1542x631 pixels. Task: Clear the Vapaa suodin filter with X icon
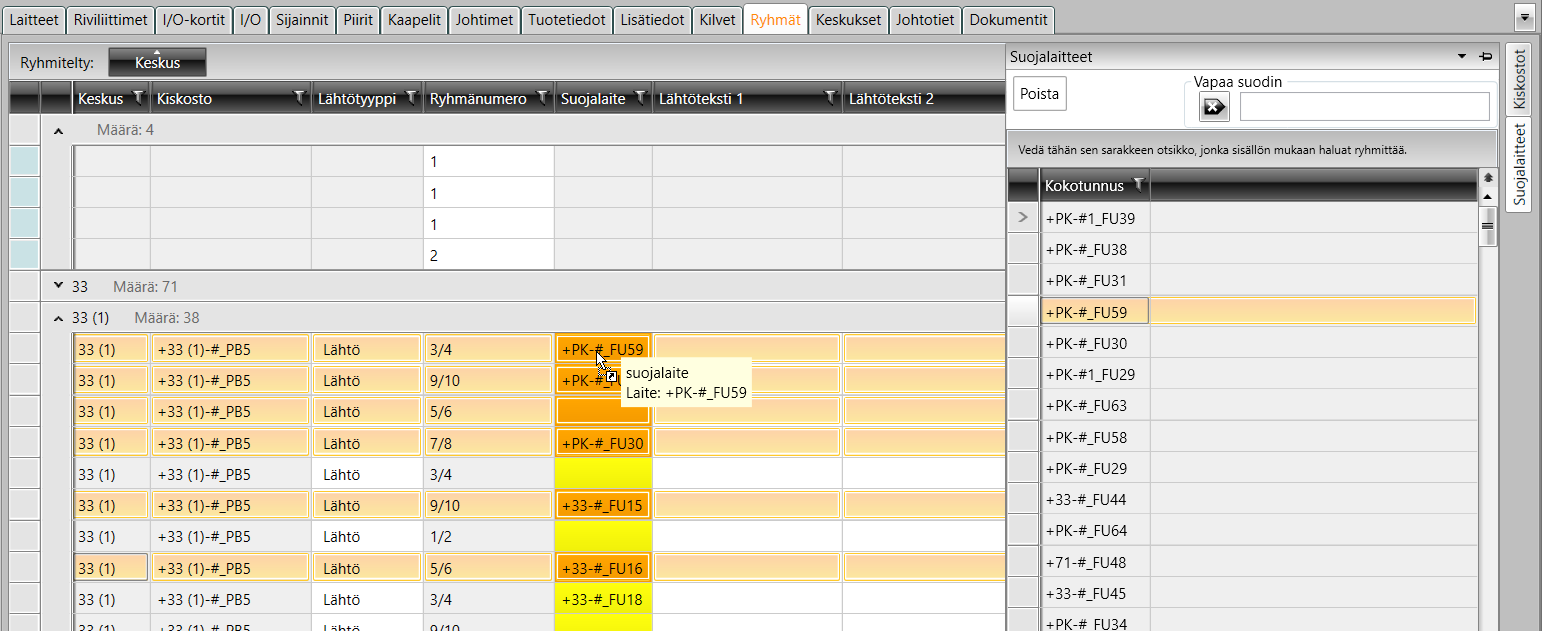(x=1214, y=107)
